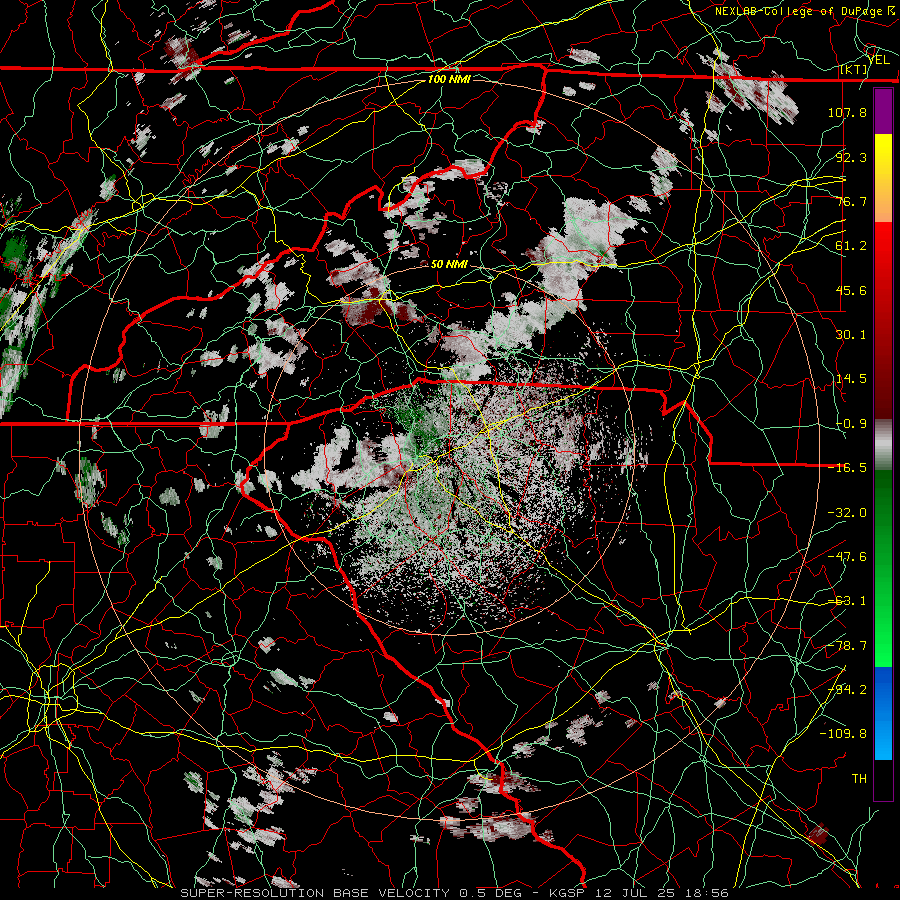Image resolution: width=900 pixels, height=900 pixels.
Task: Select the 76.7 scale value
Action: coord(851,201)
